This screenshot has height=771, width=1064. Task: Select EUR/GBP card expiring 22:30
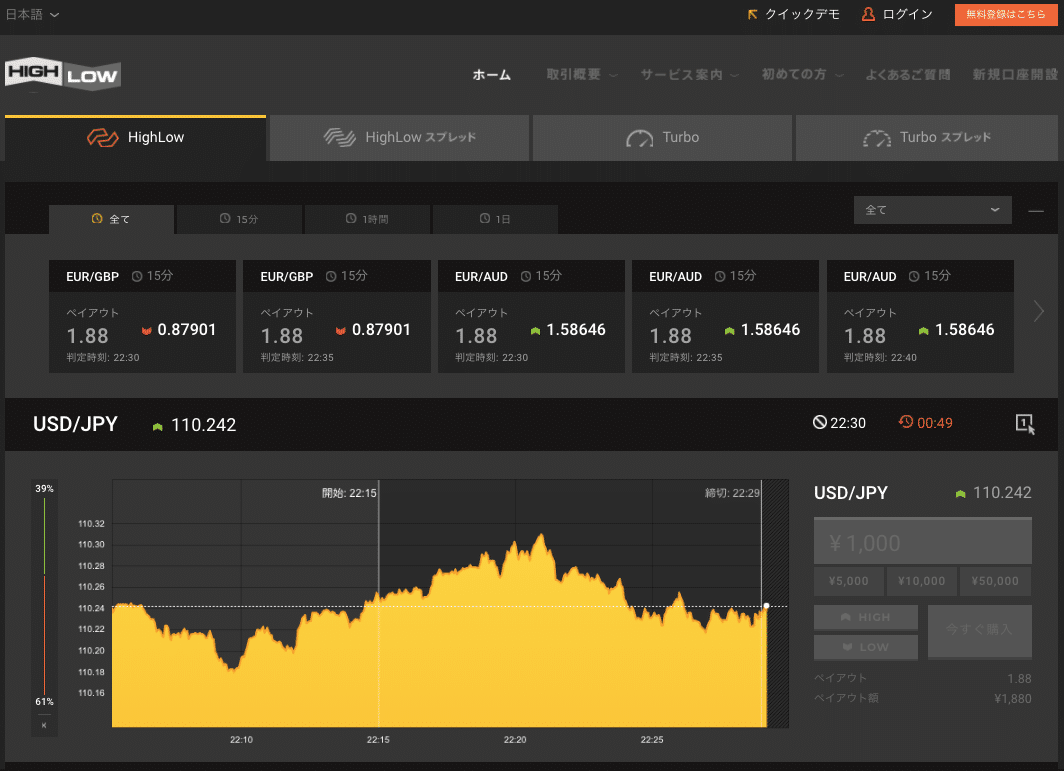142,316
